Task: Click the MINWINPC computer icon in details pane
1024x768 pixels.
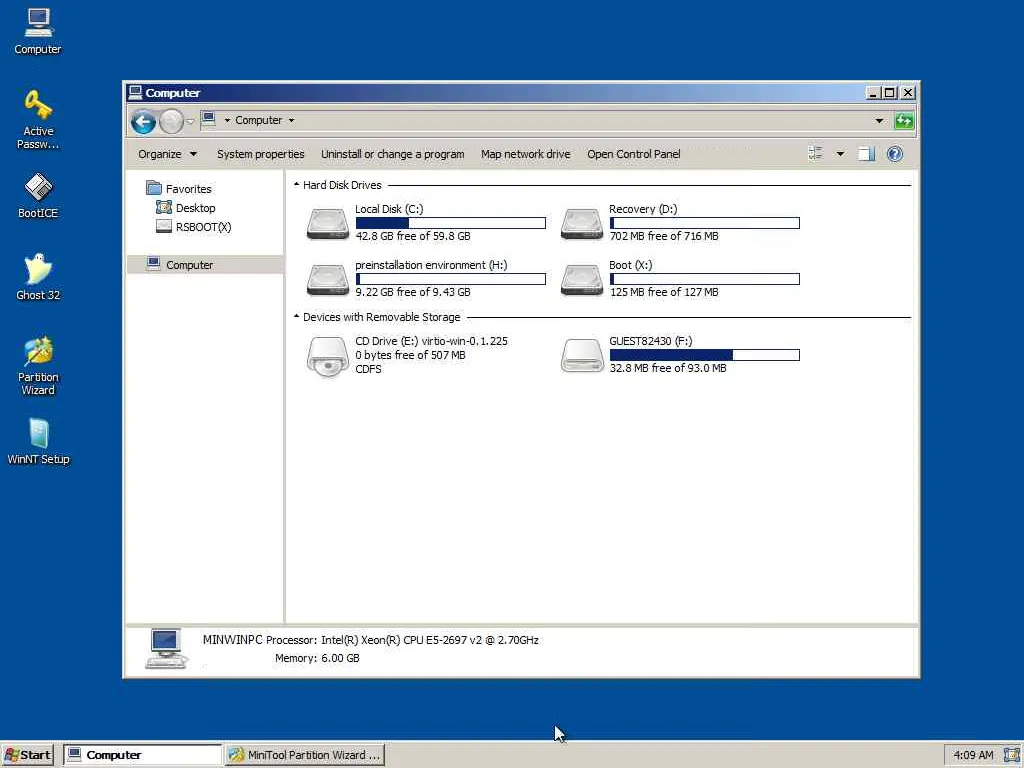Action: click(166, 648)
